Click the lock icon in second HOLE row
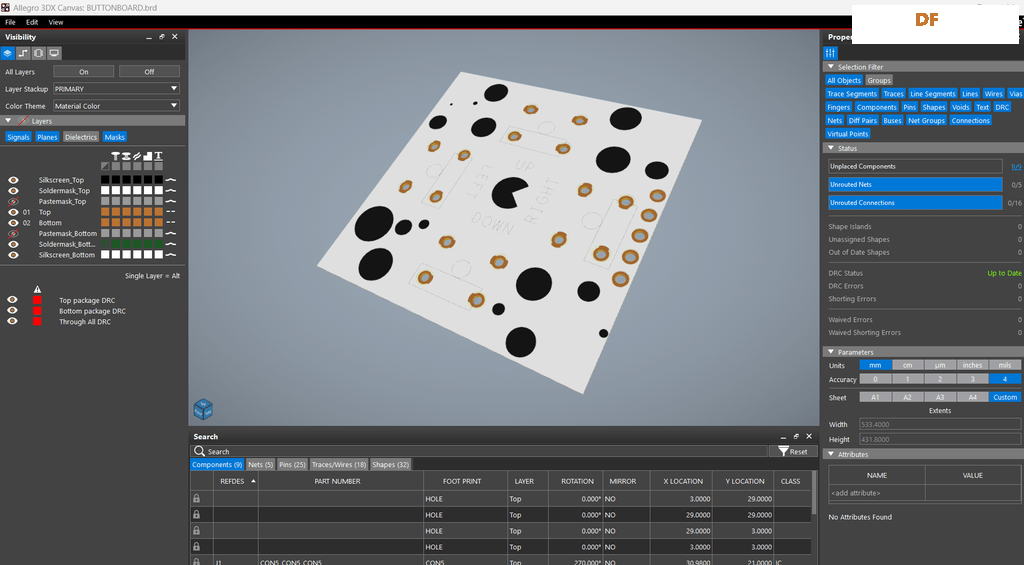1024x565 pixels. coord(197,515)
